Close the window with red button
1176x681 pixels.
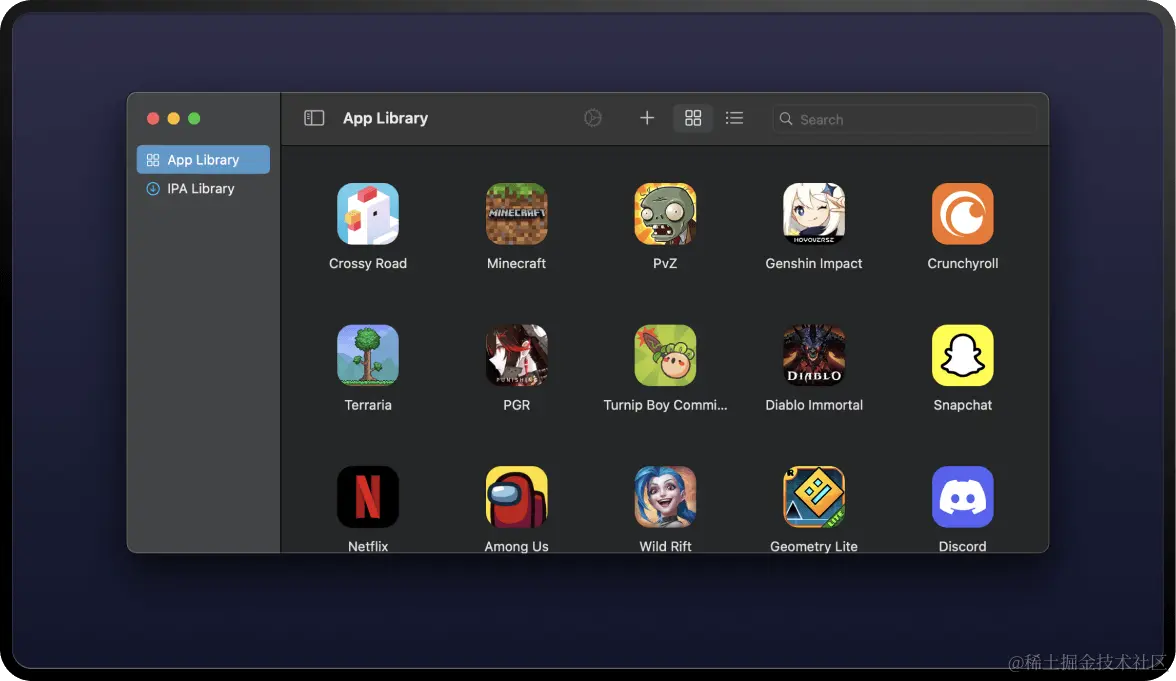pyautogui.click(x=153, y=118)
